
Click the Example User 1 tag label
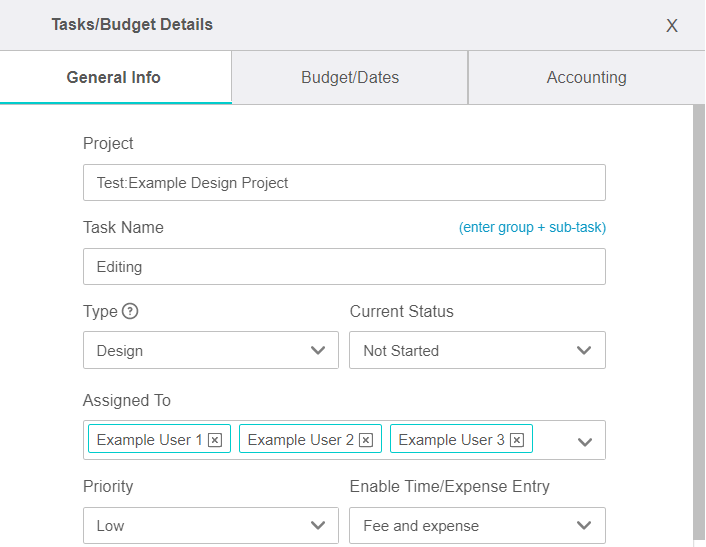pyautogui.click(x=150, y=440)
